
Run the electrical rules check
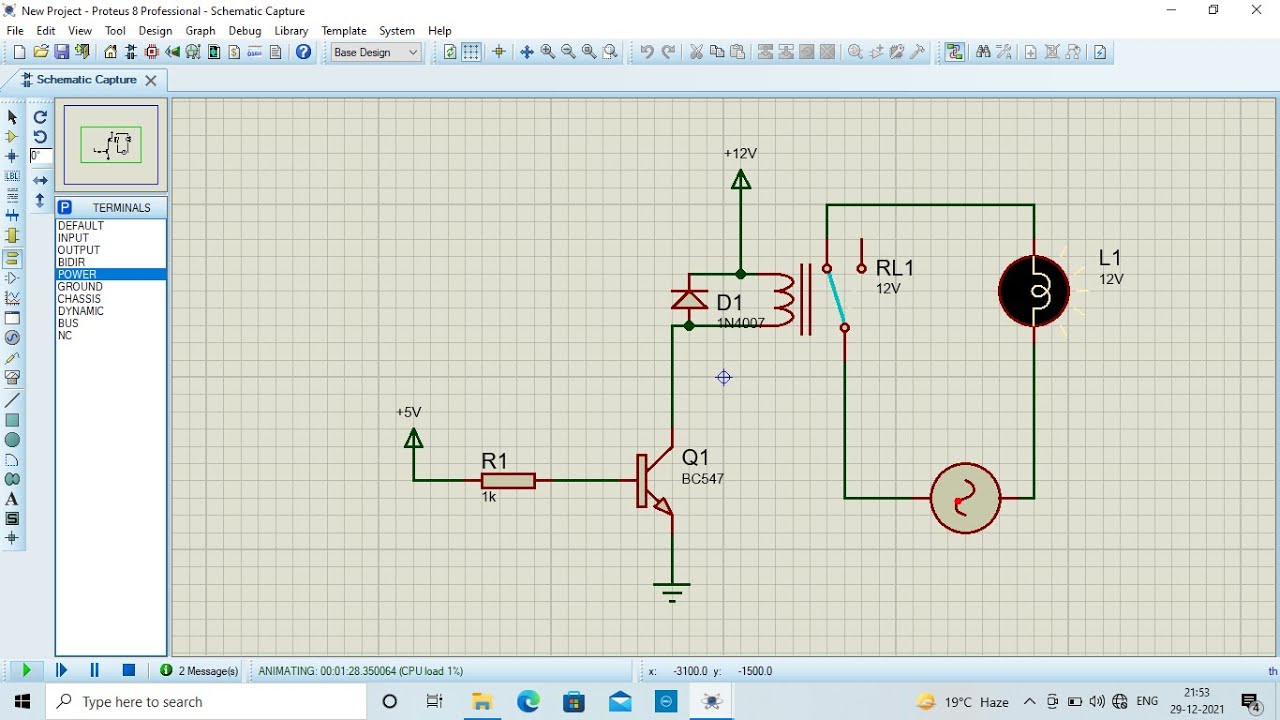point(1100,52)
